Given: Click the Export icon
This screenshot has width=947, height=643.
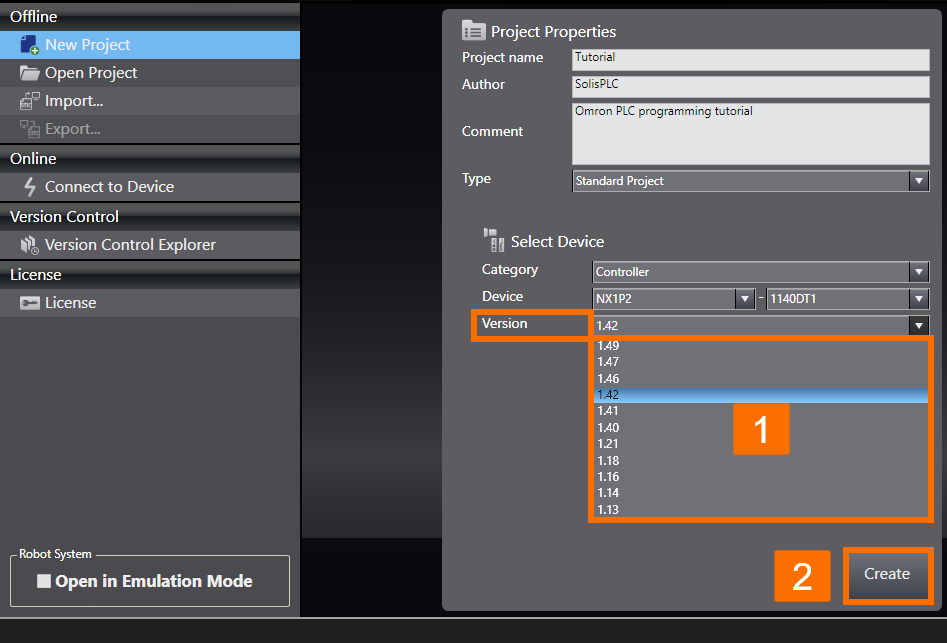Looking at the screenshot, I should coord(28,128).
